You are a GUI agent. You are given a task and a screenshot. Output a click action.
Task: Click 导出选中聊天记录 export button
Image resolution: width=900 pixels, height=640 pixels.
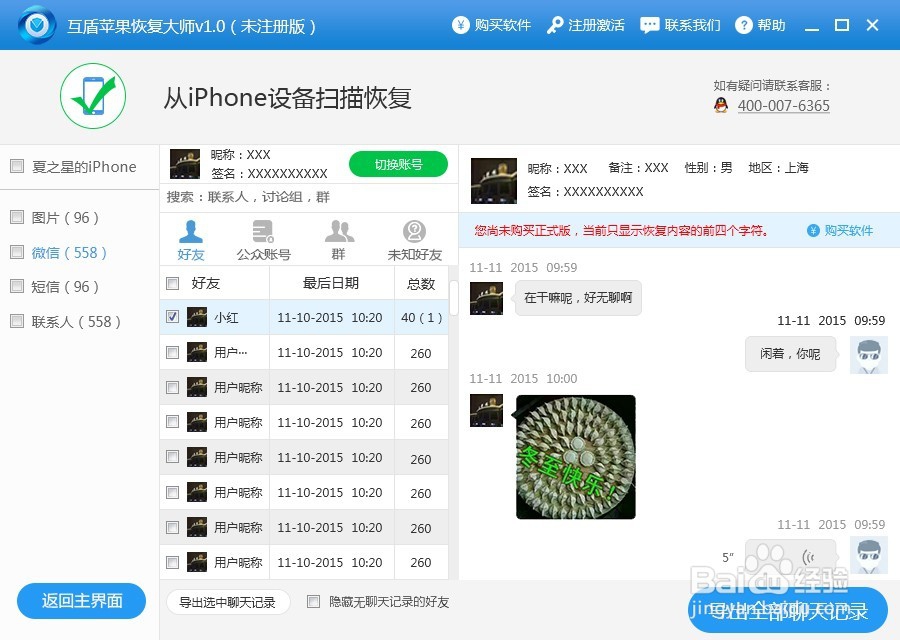[x=227, y=602]
